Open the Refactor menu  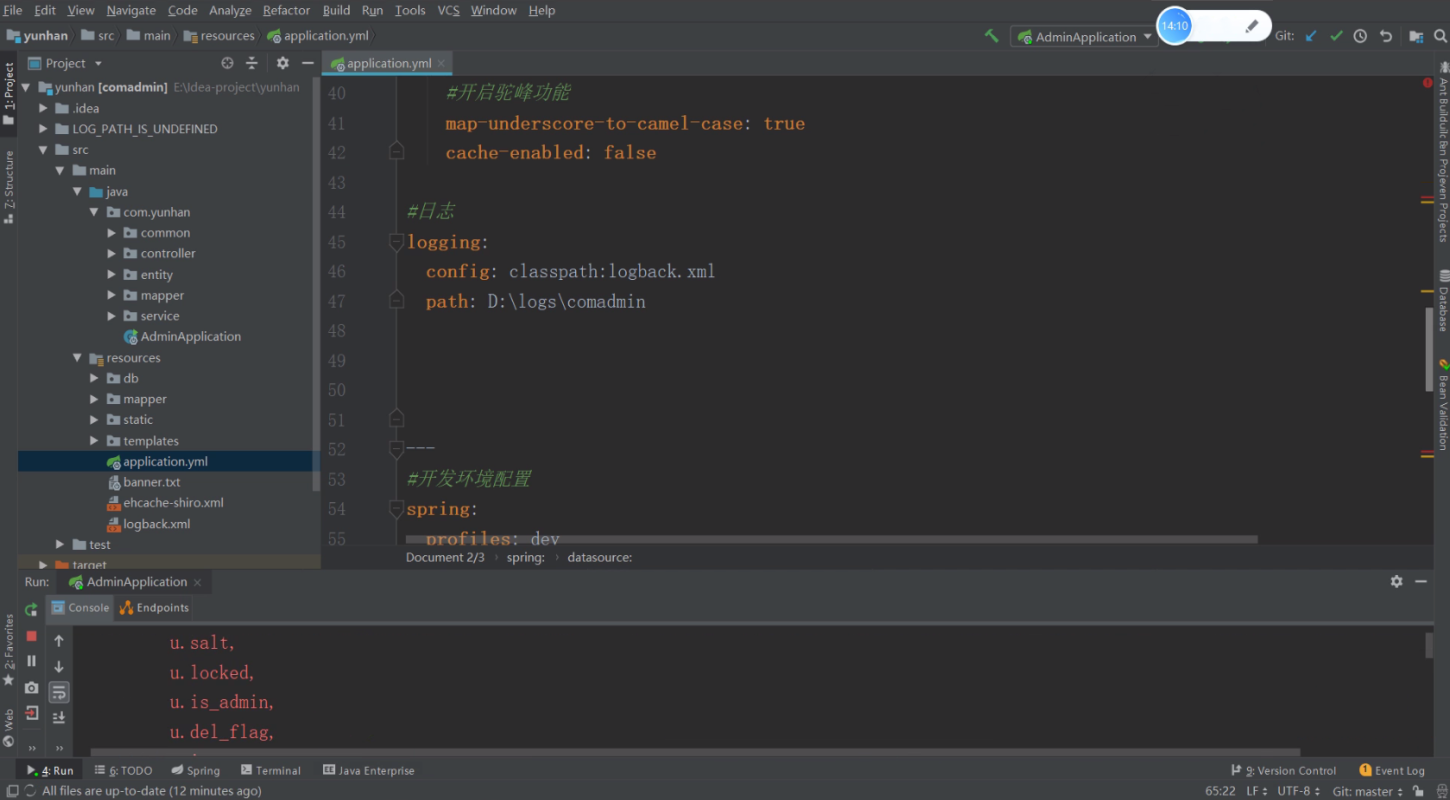coord(286,10)
